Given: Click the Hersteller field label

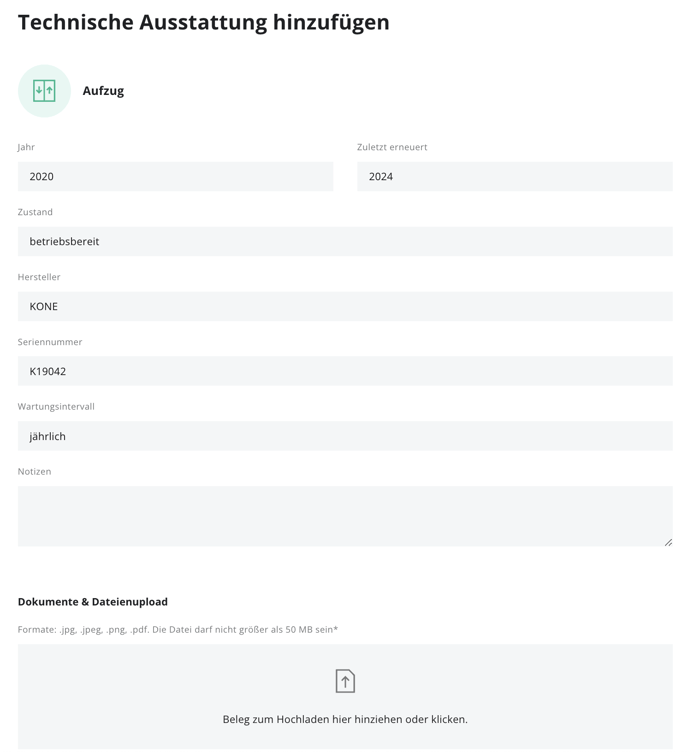Looking at the screenshot, I should tap(39, 277).
